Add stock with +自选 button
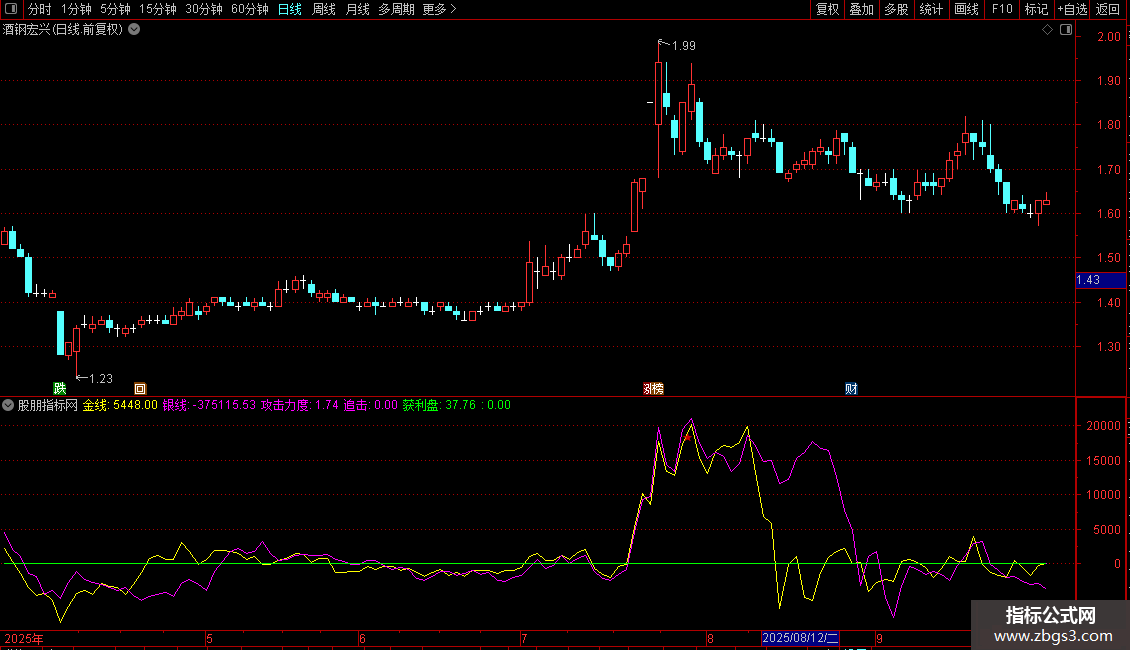This screenshot has width=1130, height=650. [x=1072, y=9]
